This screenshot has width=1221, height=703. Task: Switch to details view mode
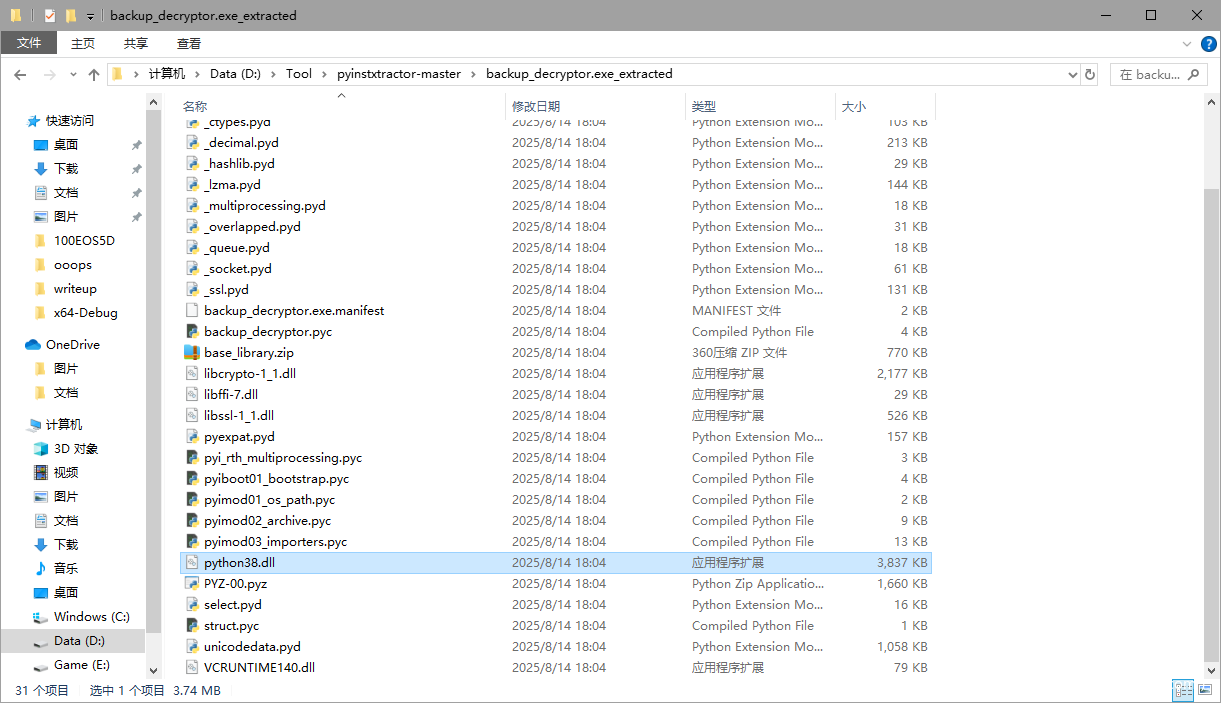1183,690
